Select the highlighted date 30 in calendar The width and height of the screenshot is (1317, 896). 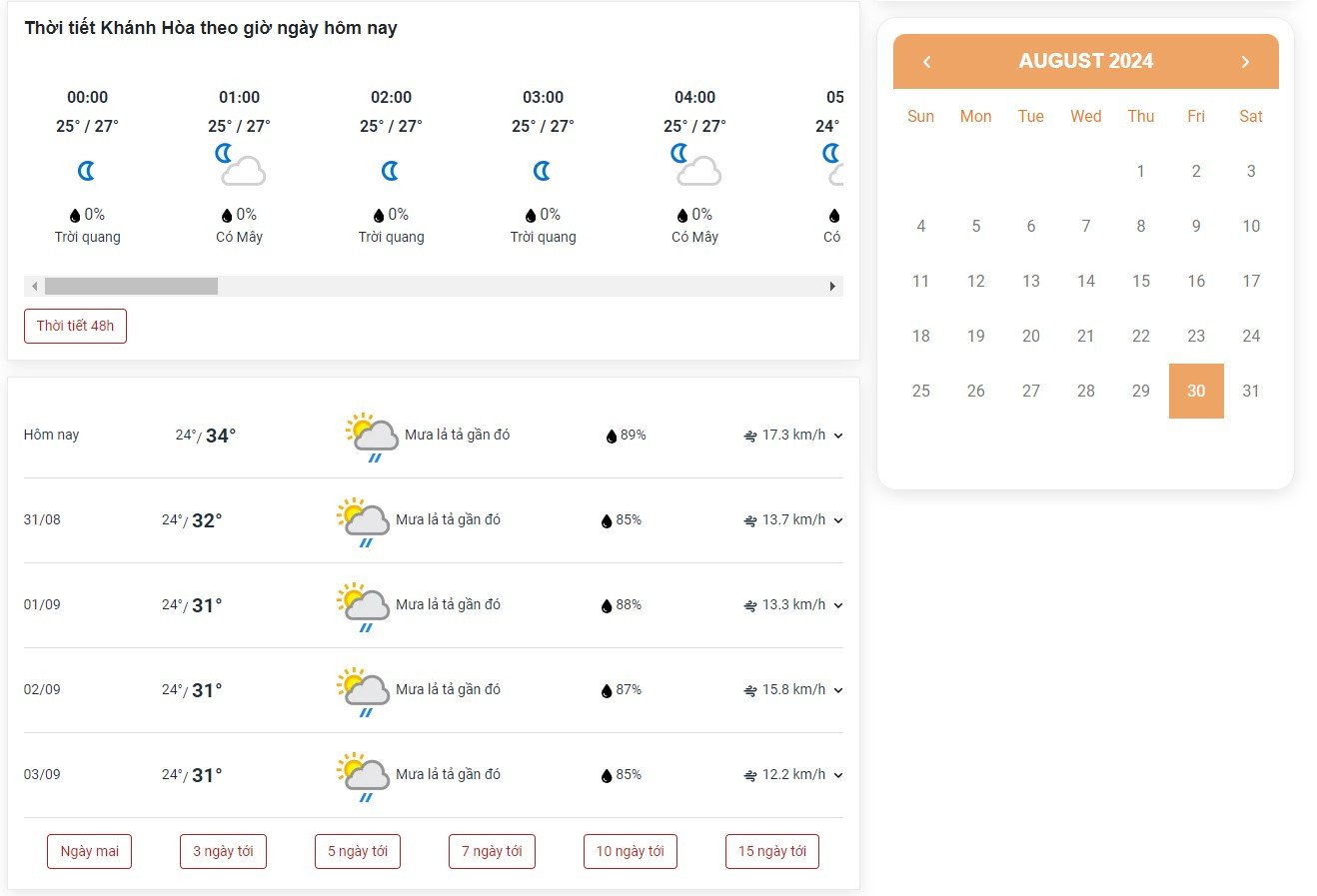(x=1196, y=391)
